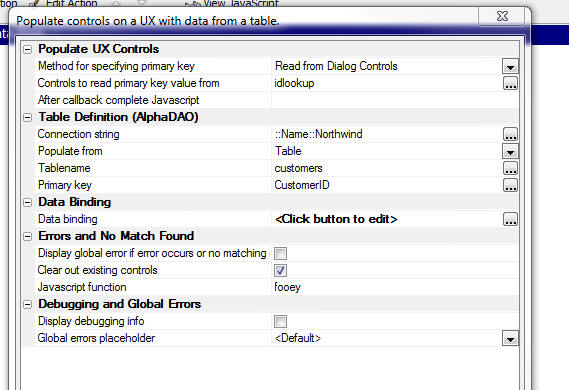Collapse the Data Binding section
Viewport: 569px width, 390px height.
[28, 202]
